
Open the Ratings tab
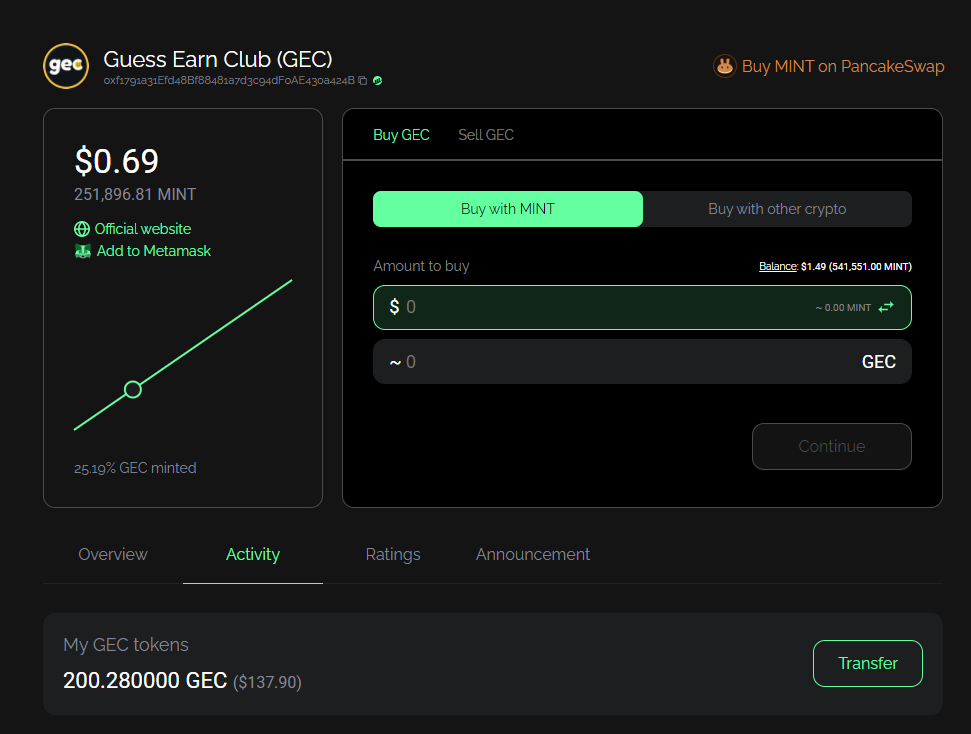(393, 554)
